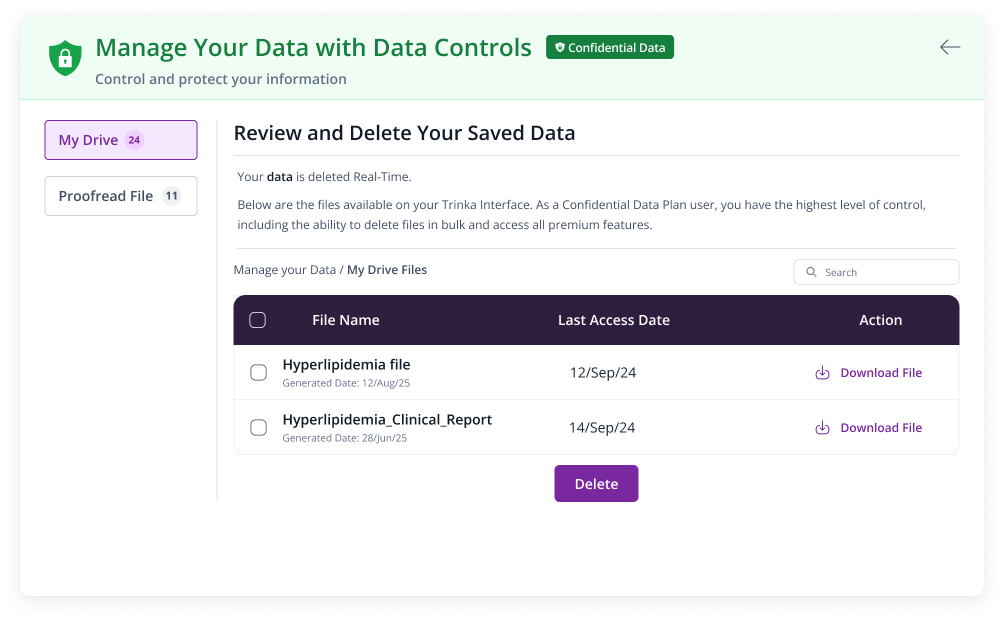
Task: Open the Proofread File section
Action: pos(120,196)
